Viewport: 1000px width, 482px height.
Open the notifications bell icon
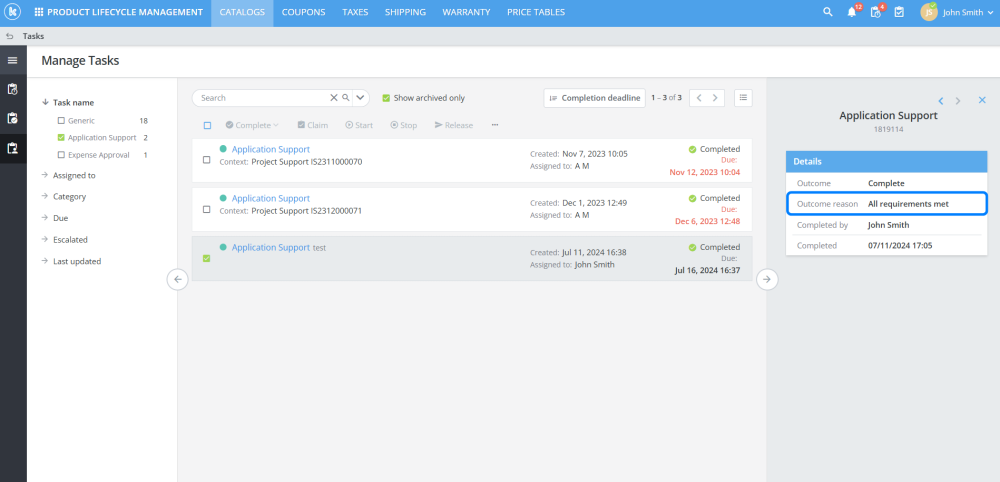(852, 12)
